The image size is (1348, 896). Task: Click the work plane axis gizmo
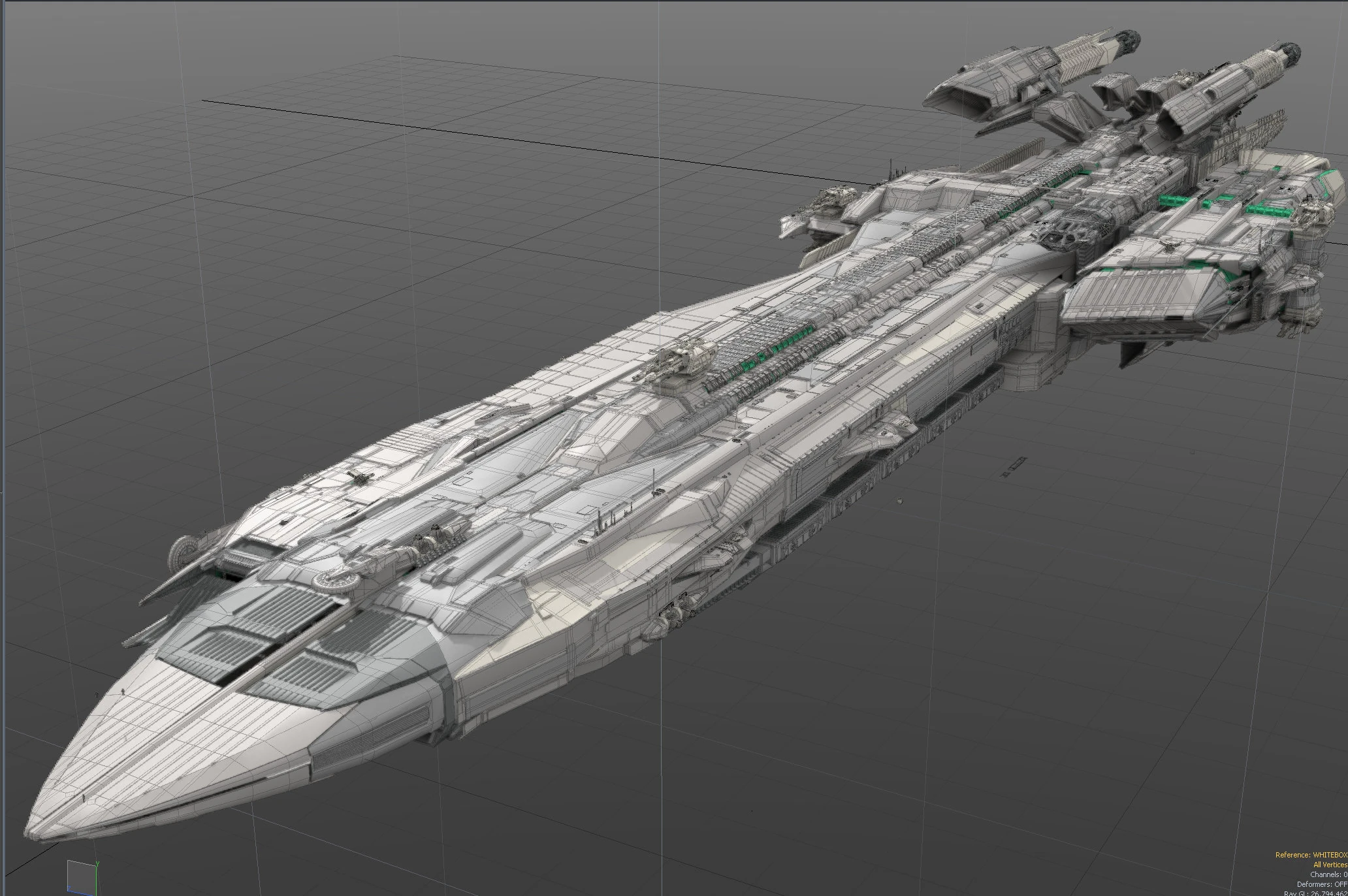pyautogui.click(x=81, y=876)
